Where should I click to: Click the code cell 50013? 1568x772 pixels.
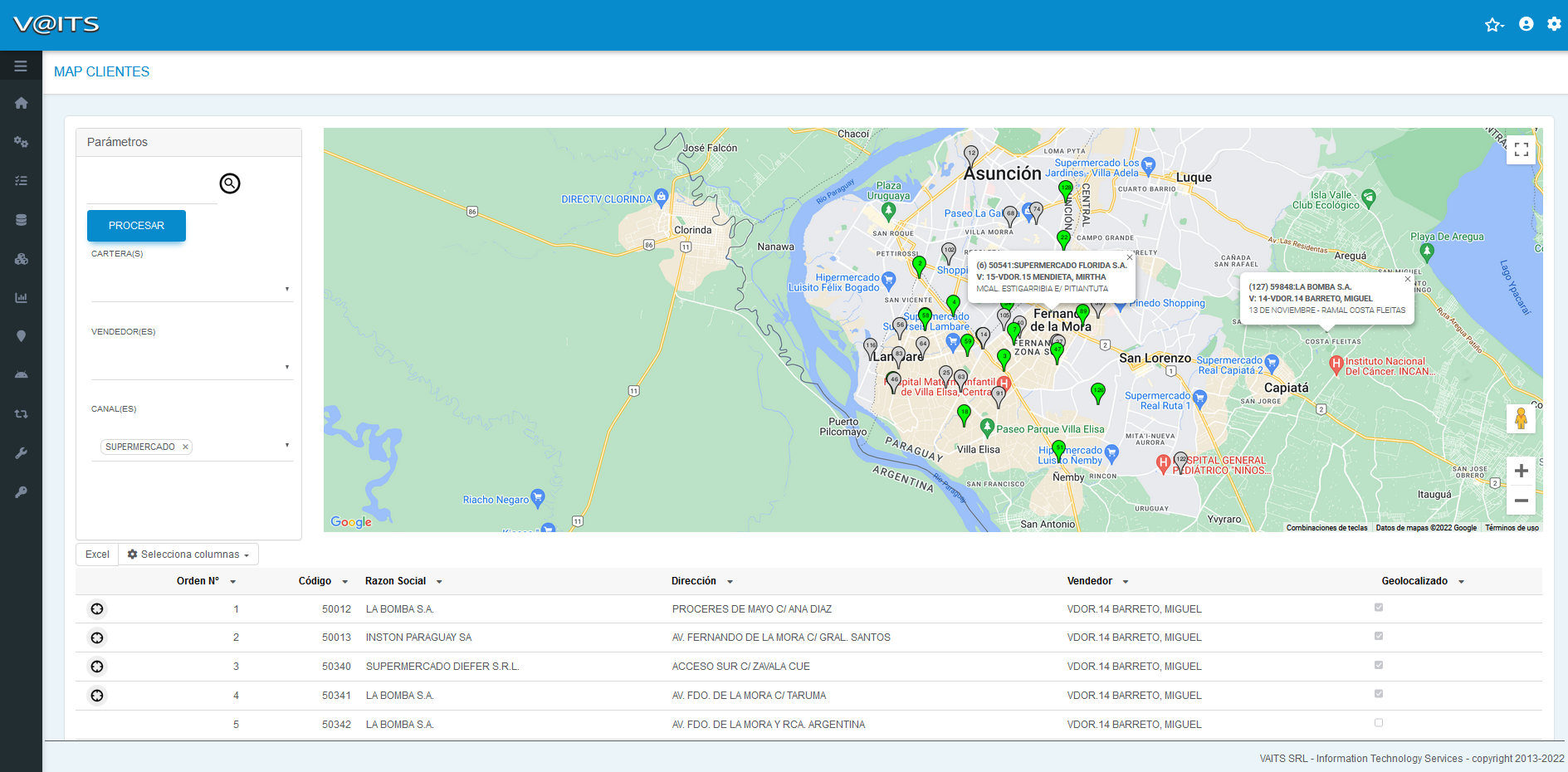click(x=336, y=638)
